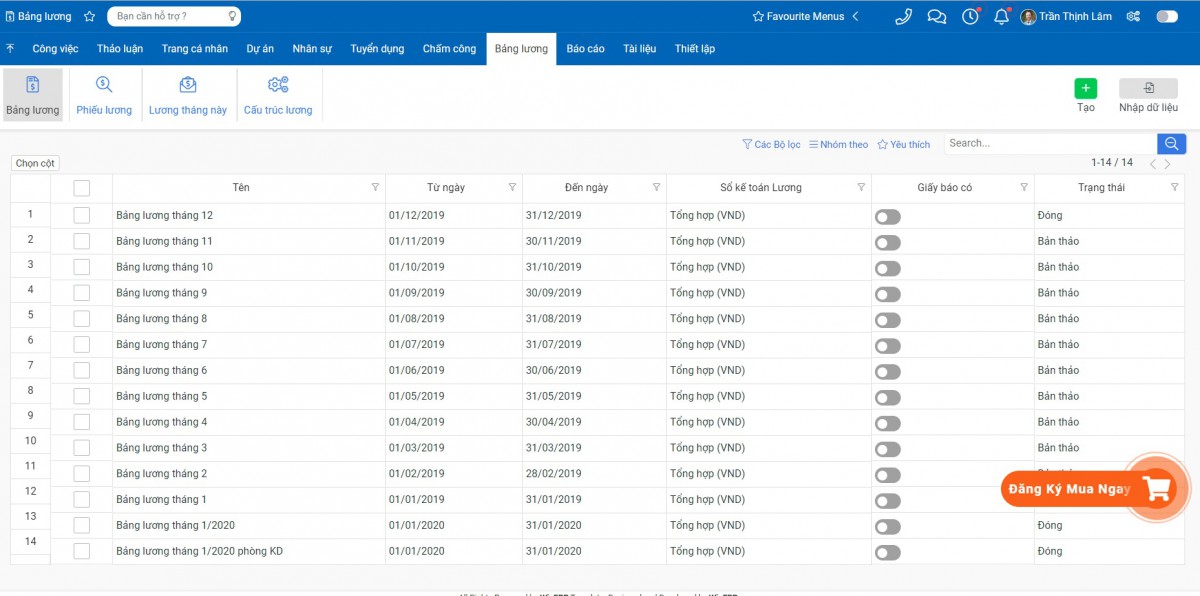The image size is (1200, 596).
Task: Open Lương tháng này section
Action: click(x=188, y=86)
